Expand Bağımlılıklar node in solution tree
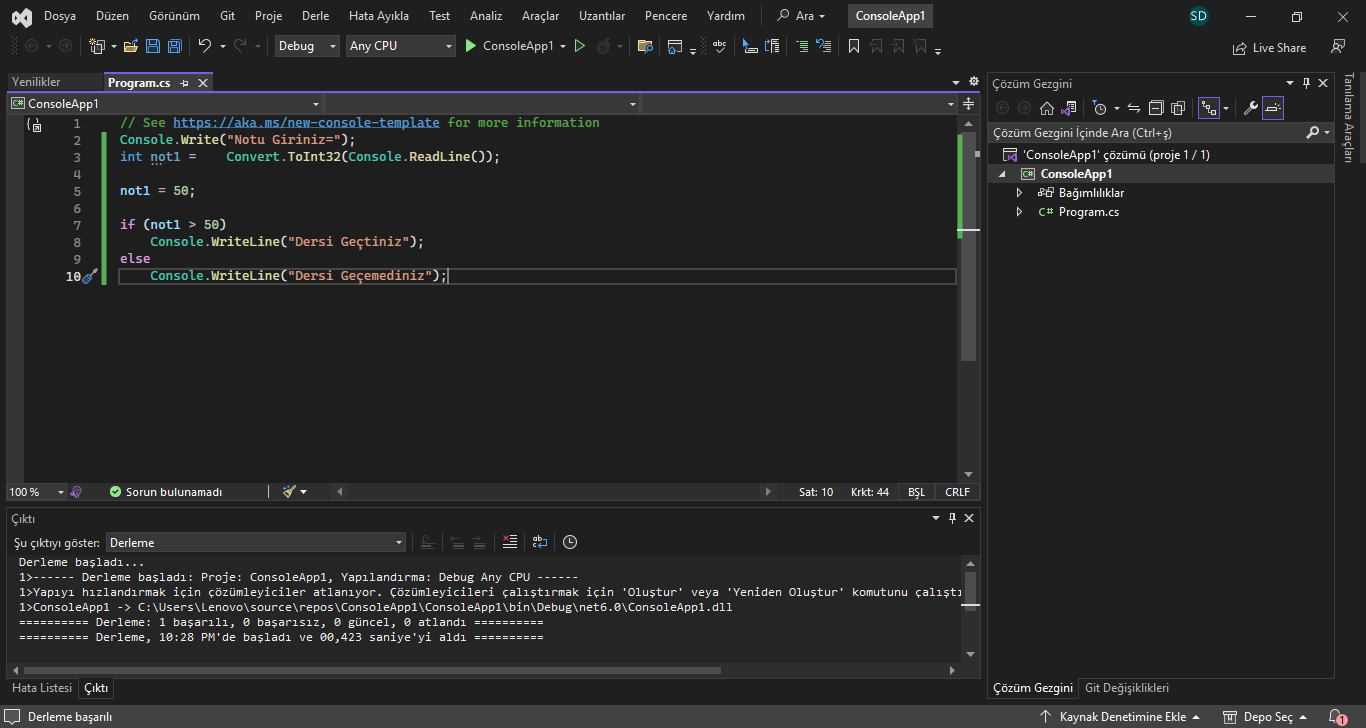 [x=1019, y=193]
